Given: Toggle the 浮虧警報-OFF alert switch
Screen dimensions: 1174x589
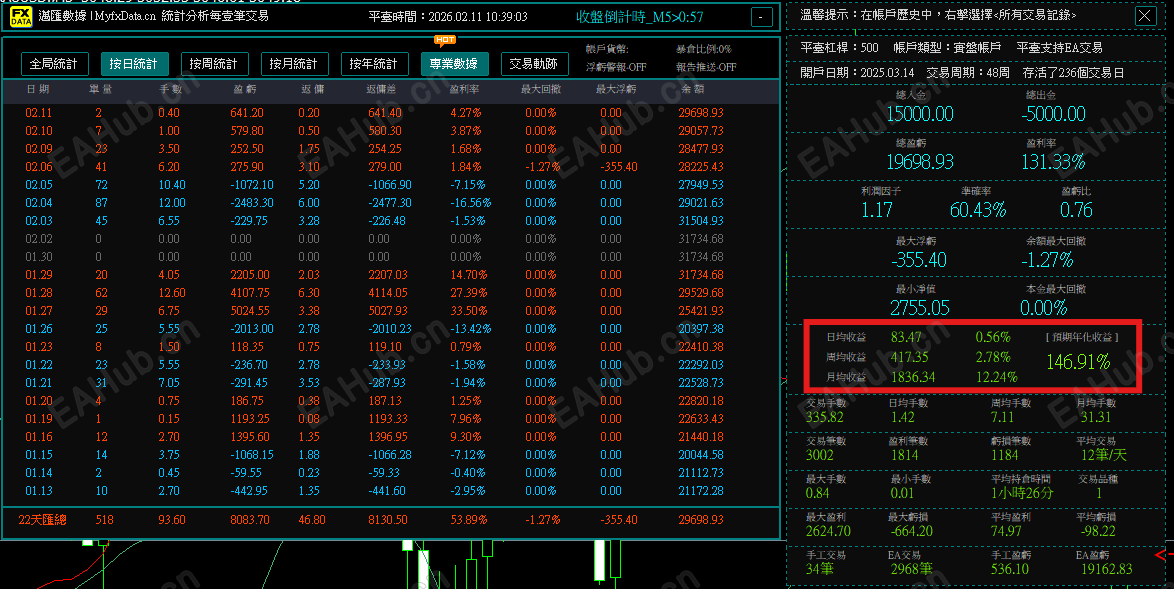Looking at the screenshot, I should pos(616,67).
